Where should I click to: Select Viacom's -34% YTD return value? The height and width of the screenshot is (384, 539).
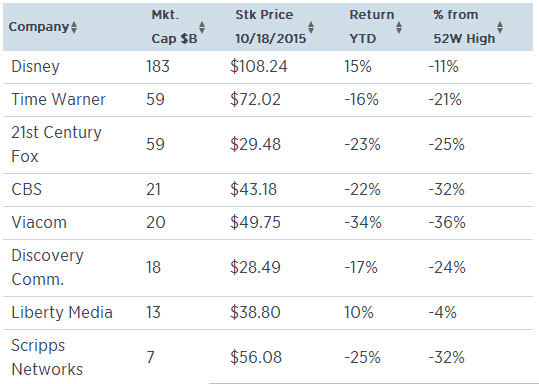click(x=363, y=222)
